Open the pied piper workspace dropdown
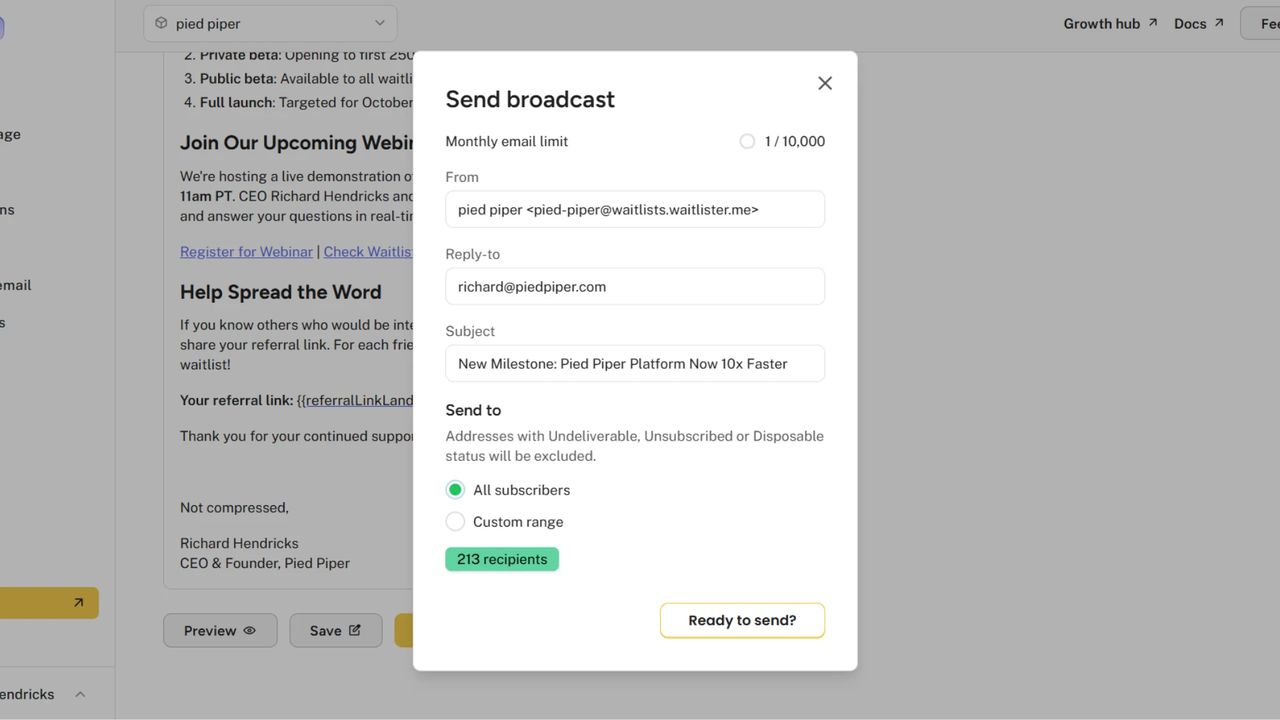This screenshot has width=1280, height=720. pos(270,22)
